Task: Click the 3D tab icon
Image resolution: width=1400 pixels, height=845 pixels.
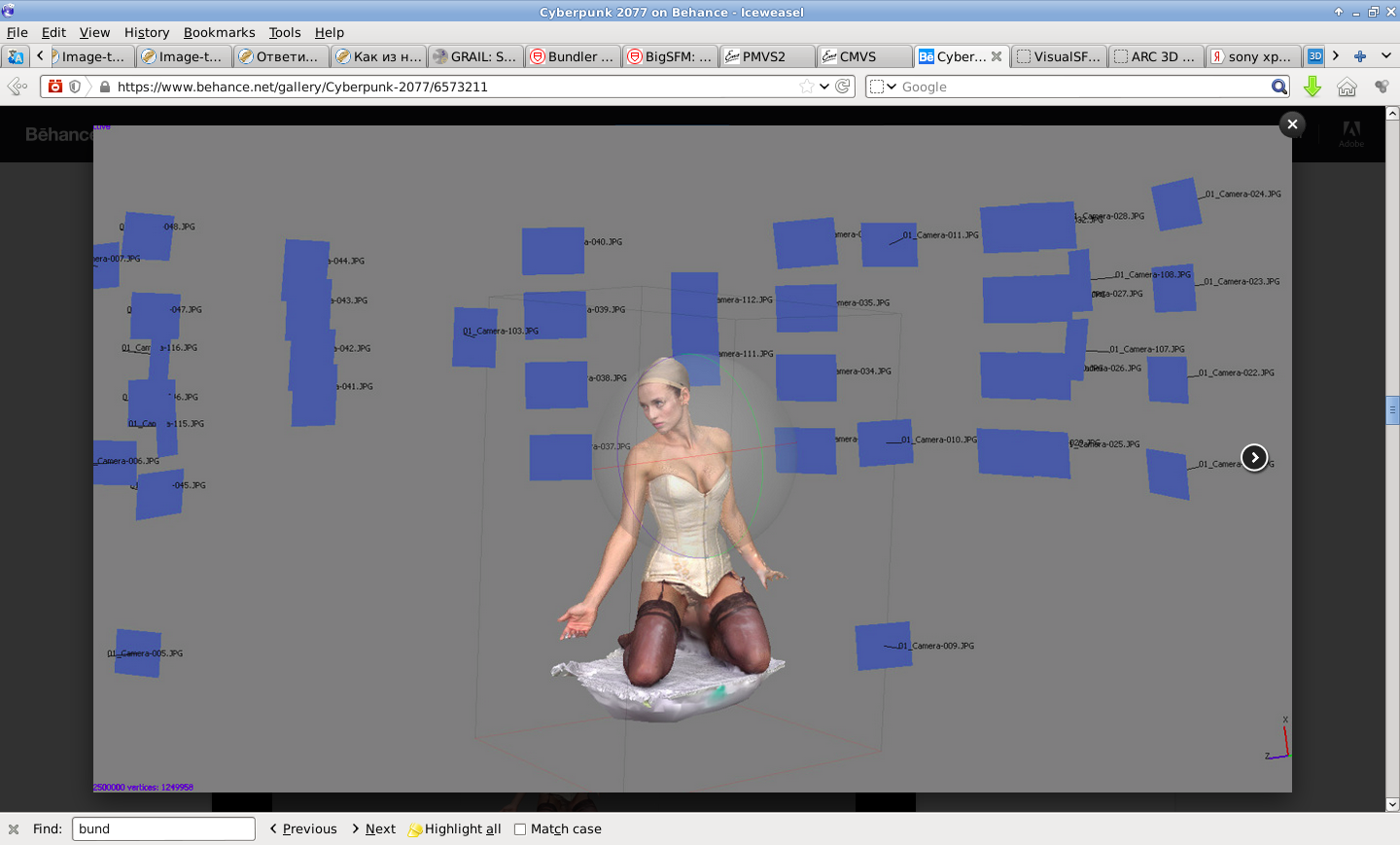Action: pos(1315,56)
